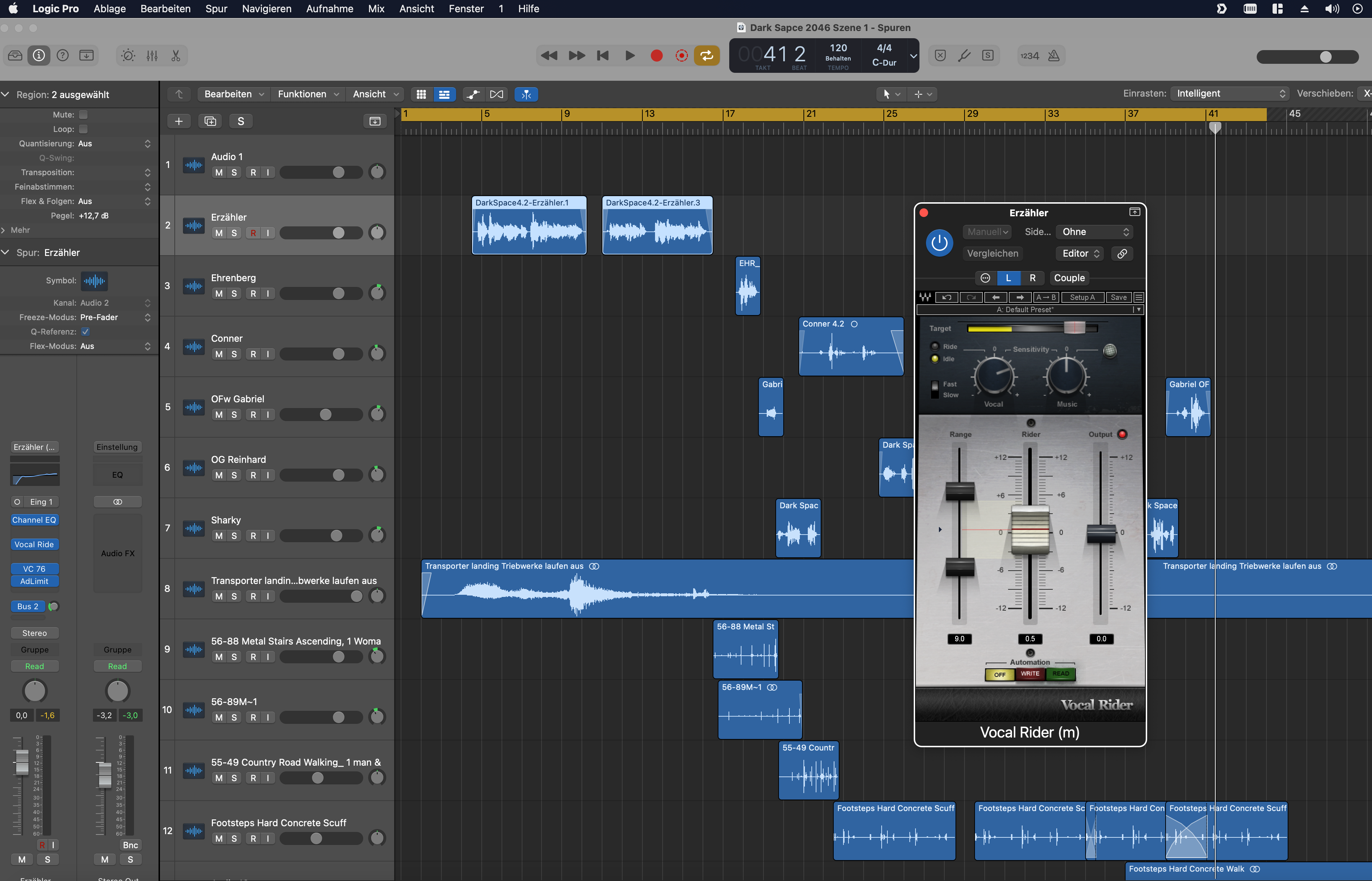Open the Quantisierung dropdown
This screenshot has width=1372, height=881.
115,143
